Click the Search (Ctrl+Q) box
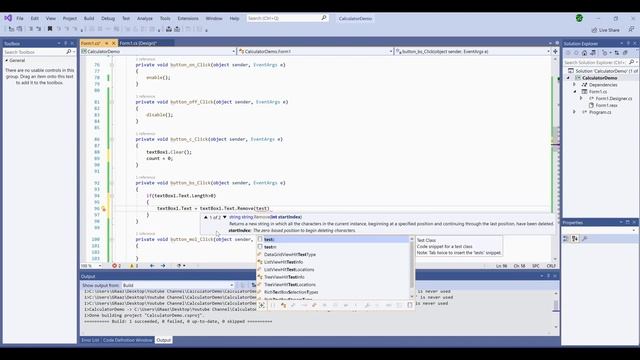 click(287, 18)
